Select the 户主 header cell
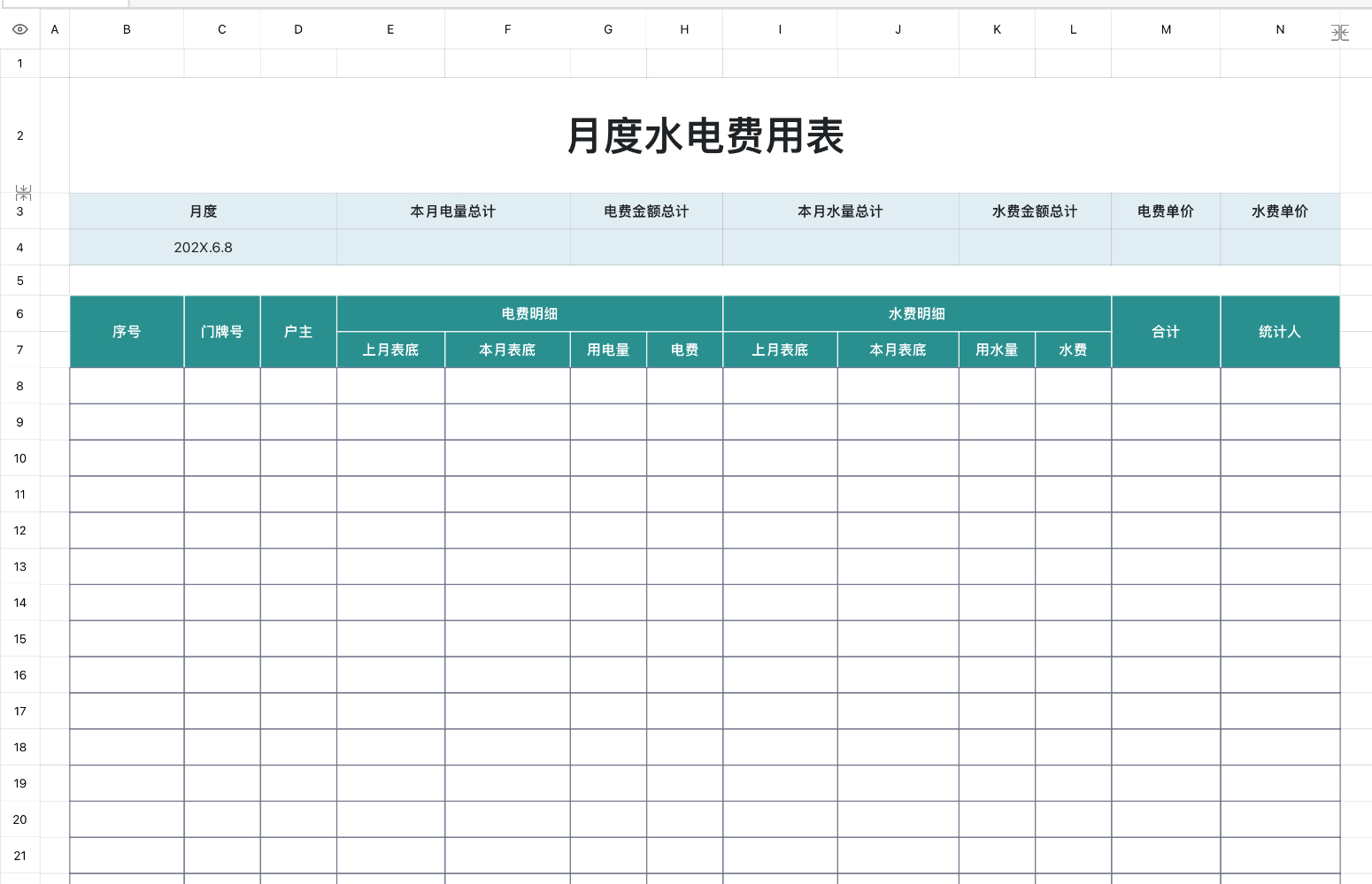The height and width of the screenshot is (884, 1372). tap(298, 332)
